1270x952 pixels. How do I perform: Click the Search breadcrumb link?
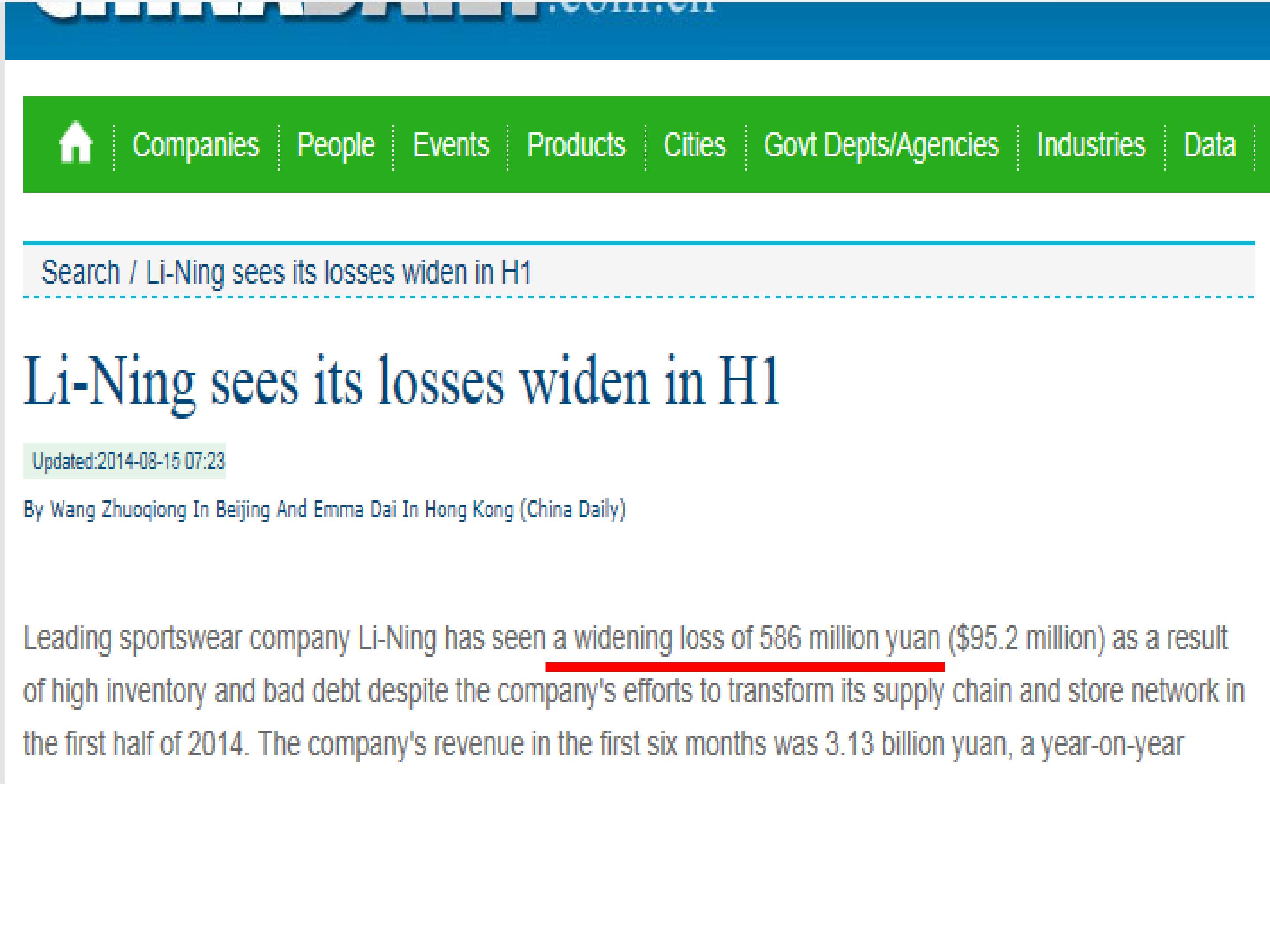(80, 272)
